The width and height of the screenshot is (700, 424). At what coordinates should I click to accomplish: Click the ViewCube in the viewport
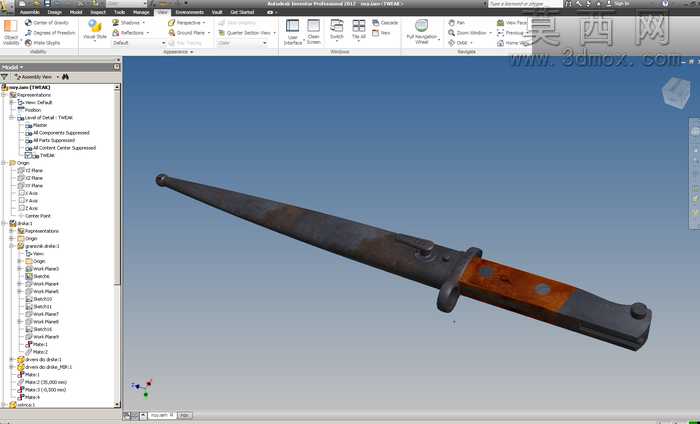(x=675, y=93)
